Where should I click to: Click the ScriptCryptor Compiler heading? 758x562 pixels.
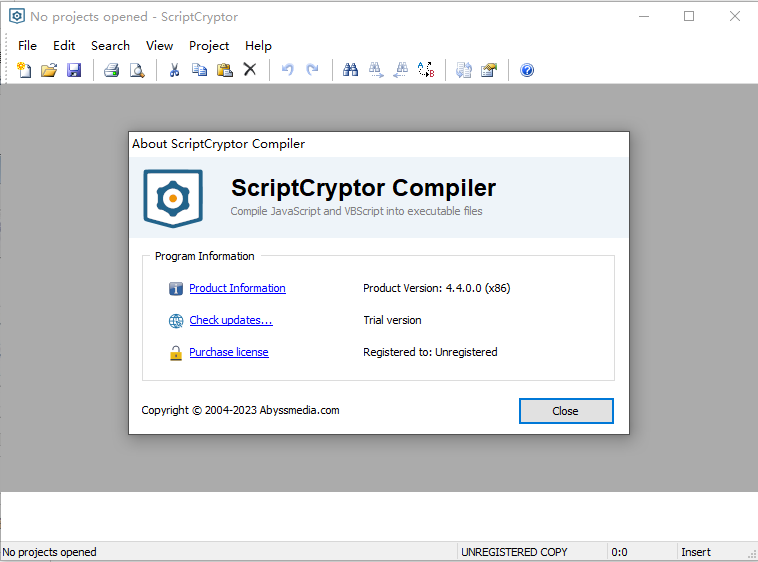click(x=364, y=188)
